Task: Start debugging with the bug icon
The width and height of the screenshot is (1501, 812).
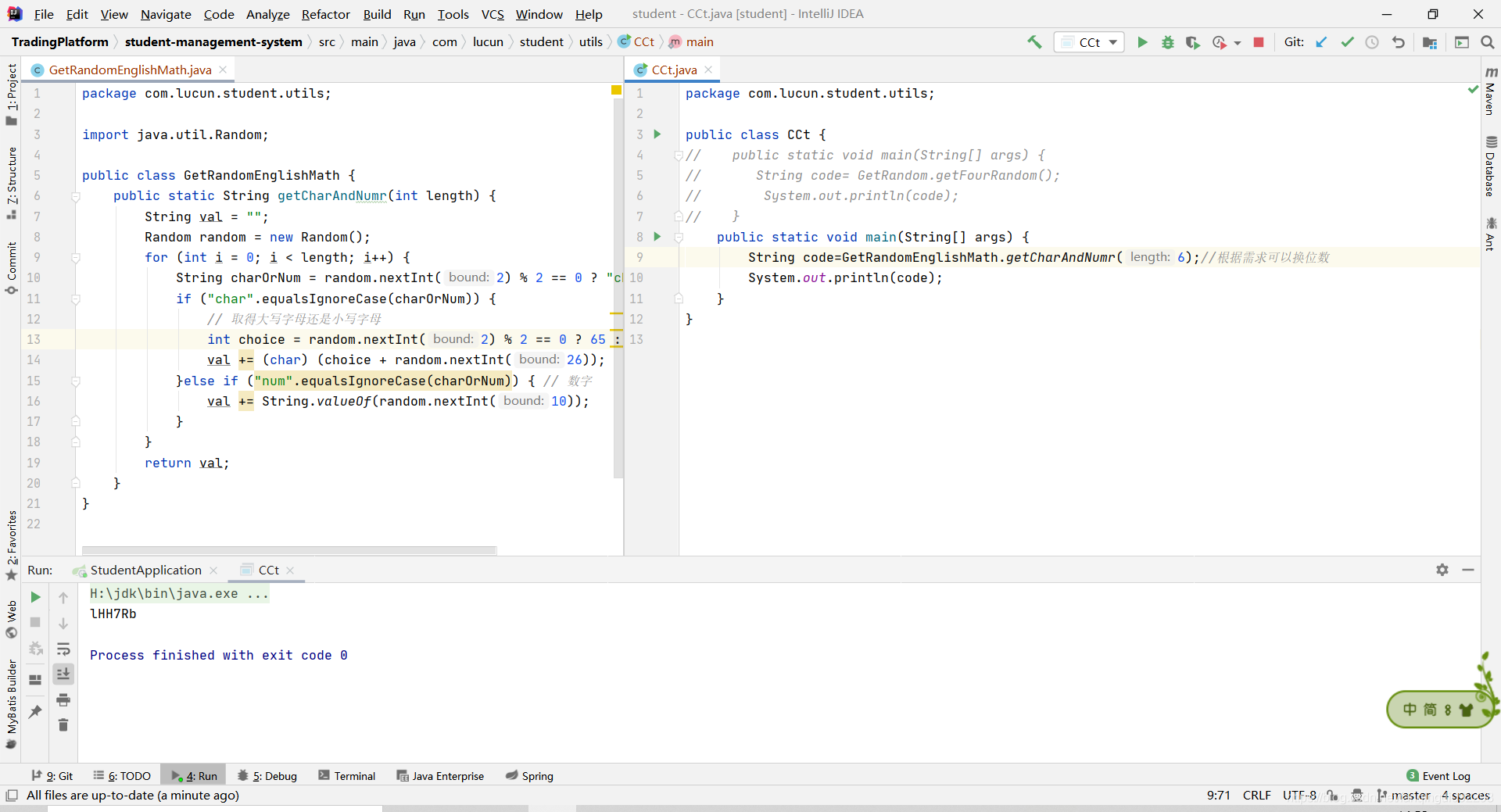Action: (1167, 42)
